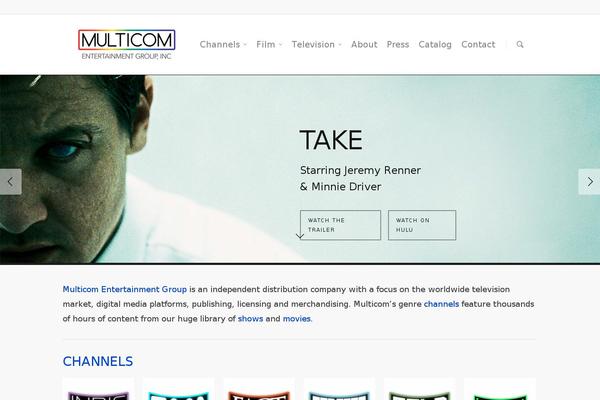Click the Watch the Trailer button
The height and width of the screenshot is (400, 600).
[340, 225]
